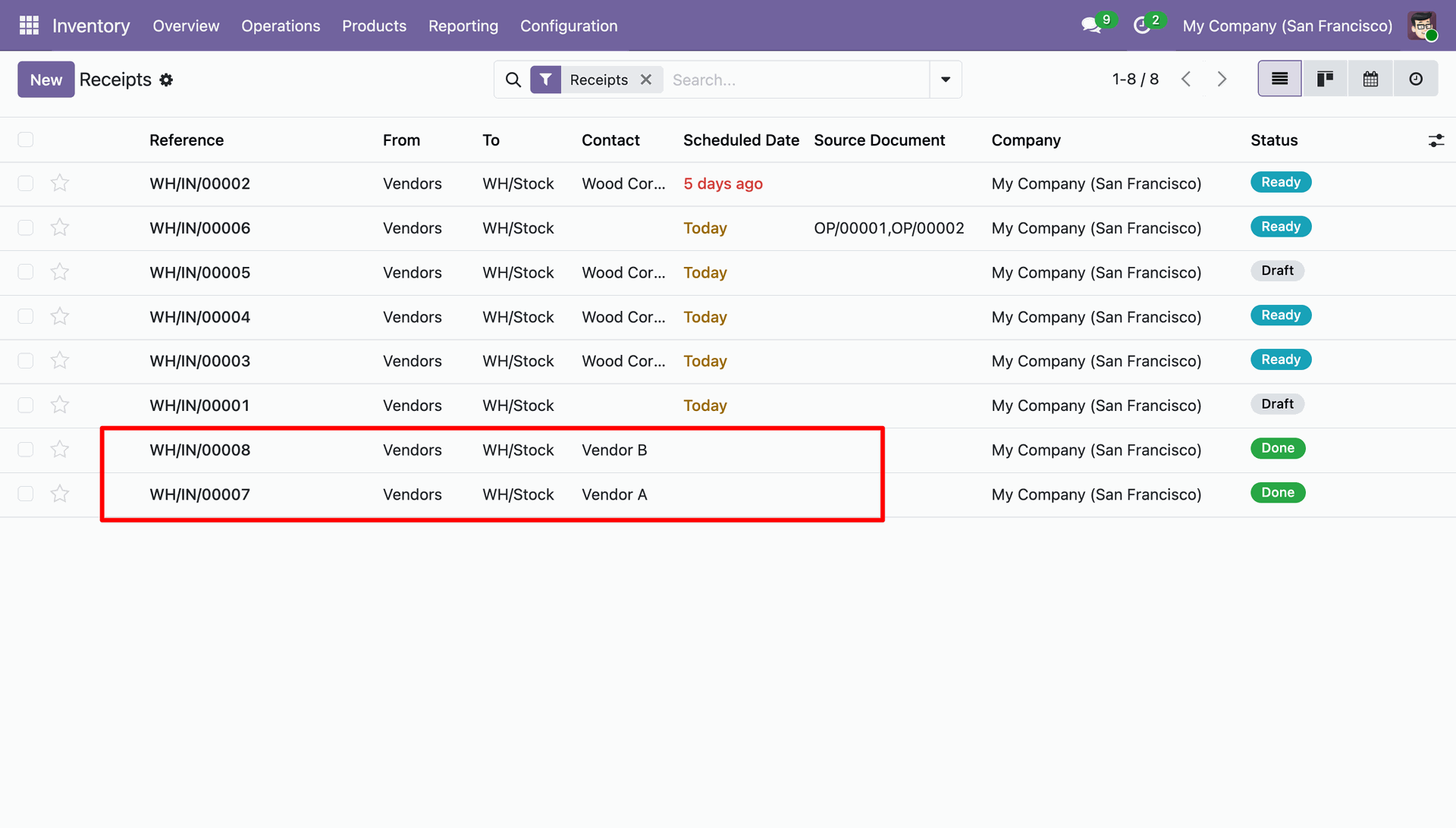Screen dimensions: 1456x828
Task: Open the apps grid home menu
Action: pyautogui.click(x=29, y=26)
